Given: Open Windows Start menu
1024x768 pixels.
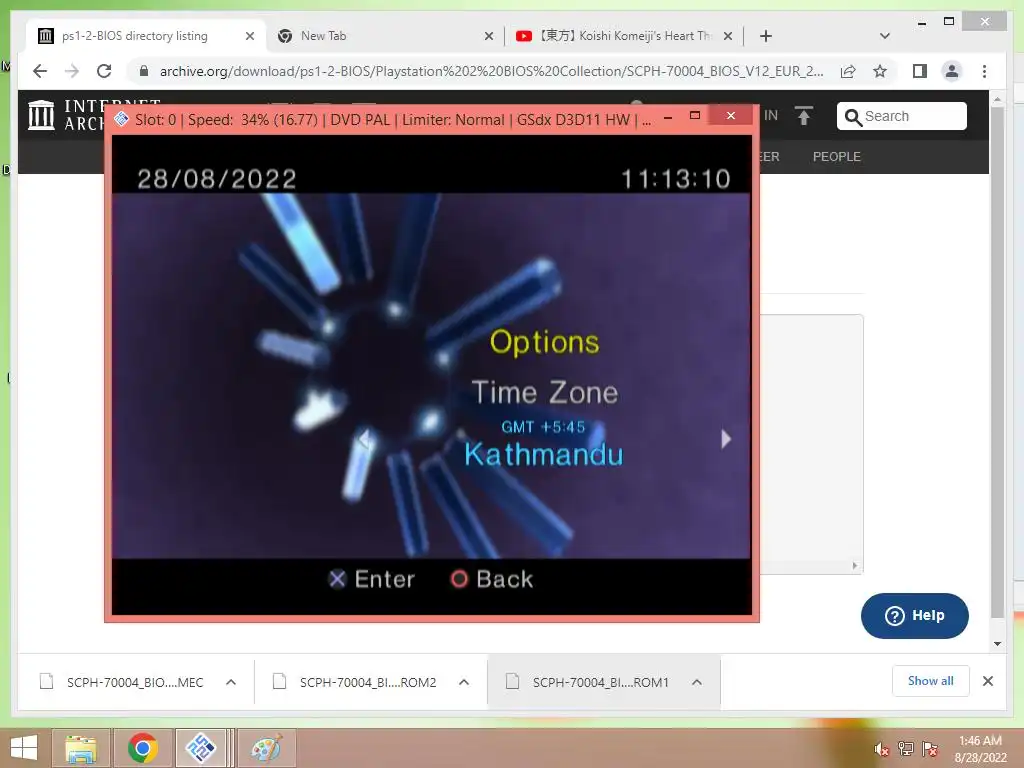Looking at the screenshot, I should click(24, 748).
